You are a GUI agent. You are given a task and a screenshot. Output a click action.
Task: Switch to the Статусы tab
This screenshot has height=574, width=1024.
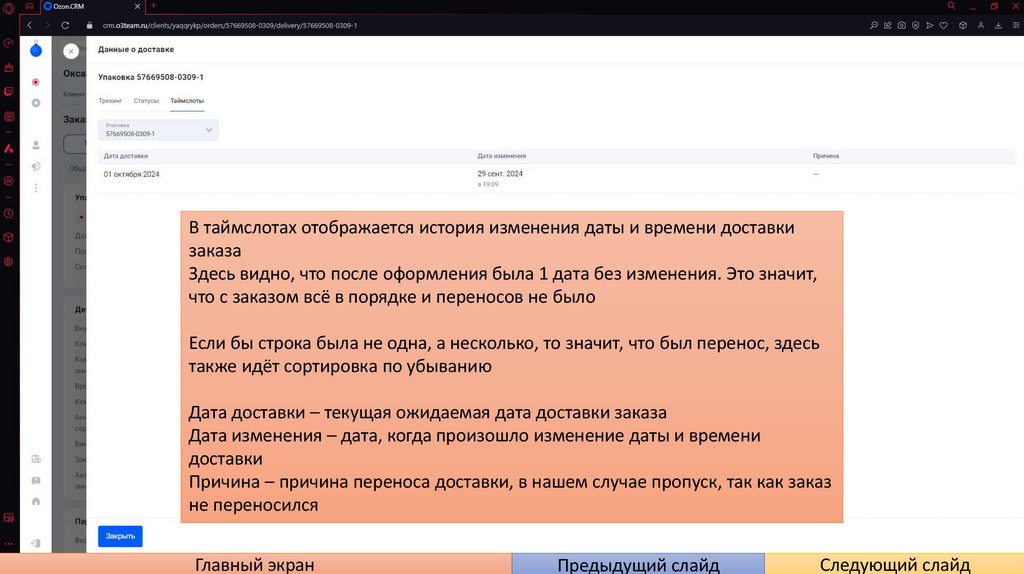(x=146, y=101)
